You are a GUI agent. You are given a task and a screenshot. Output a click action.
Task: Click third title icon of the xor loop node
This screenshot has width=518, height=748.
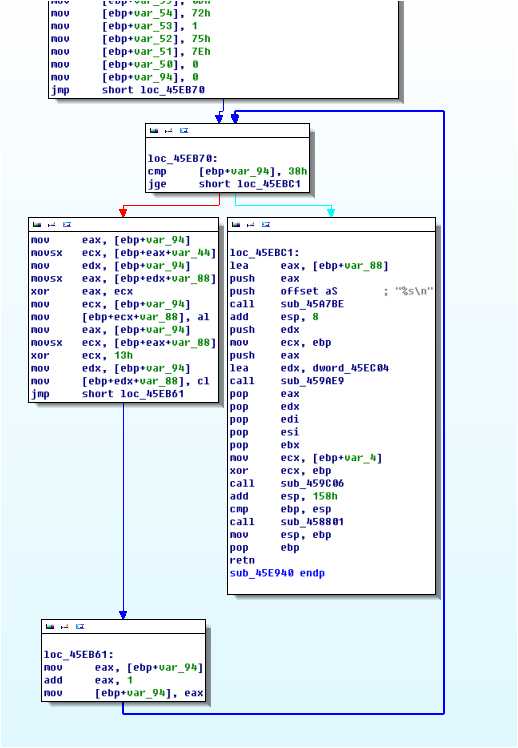[x=67, y=224]
